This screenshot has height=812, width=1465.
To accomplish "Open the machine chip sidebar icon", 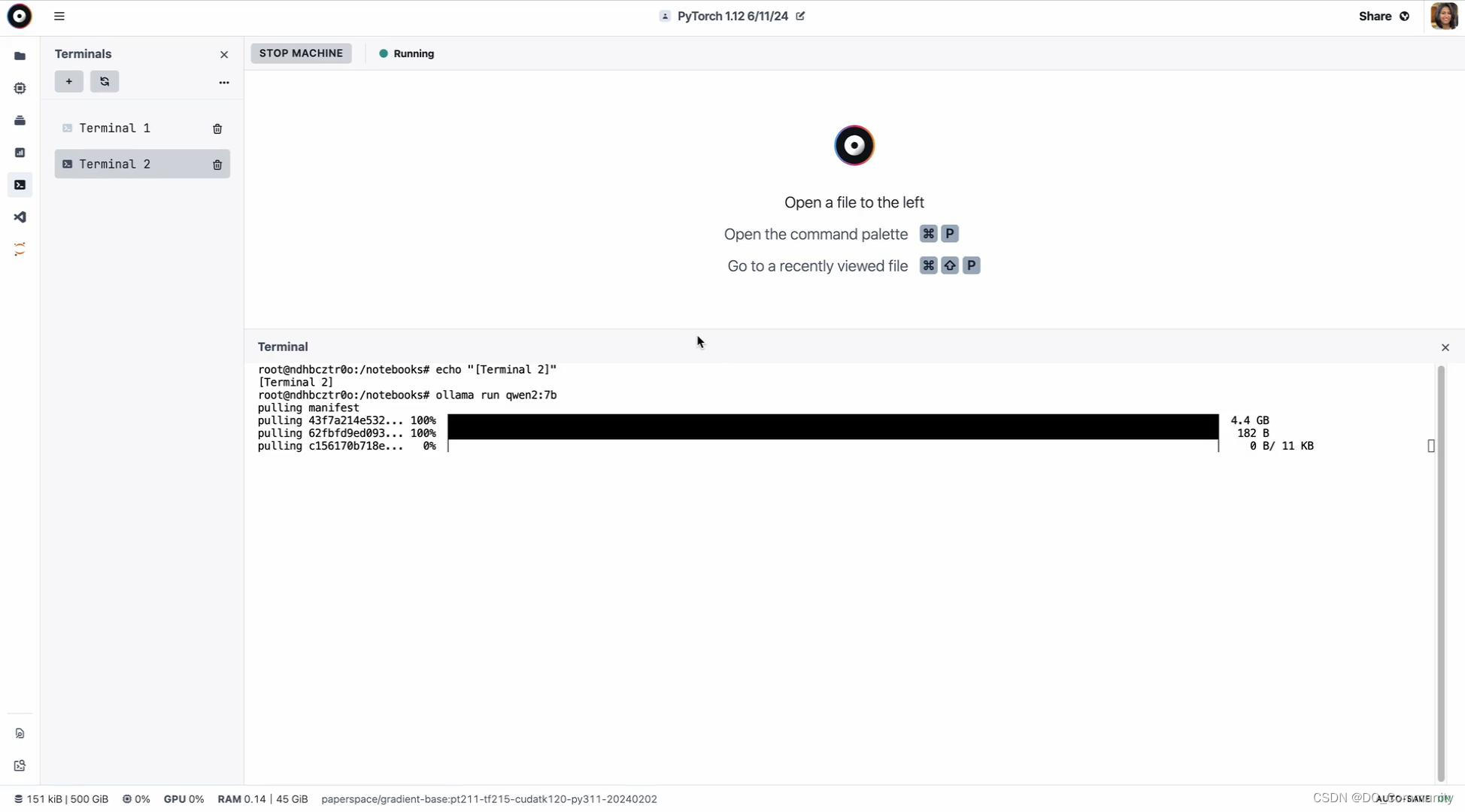I will click(20, 89).
